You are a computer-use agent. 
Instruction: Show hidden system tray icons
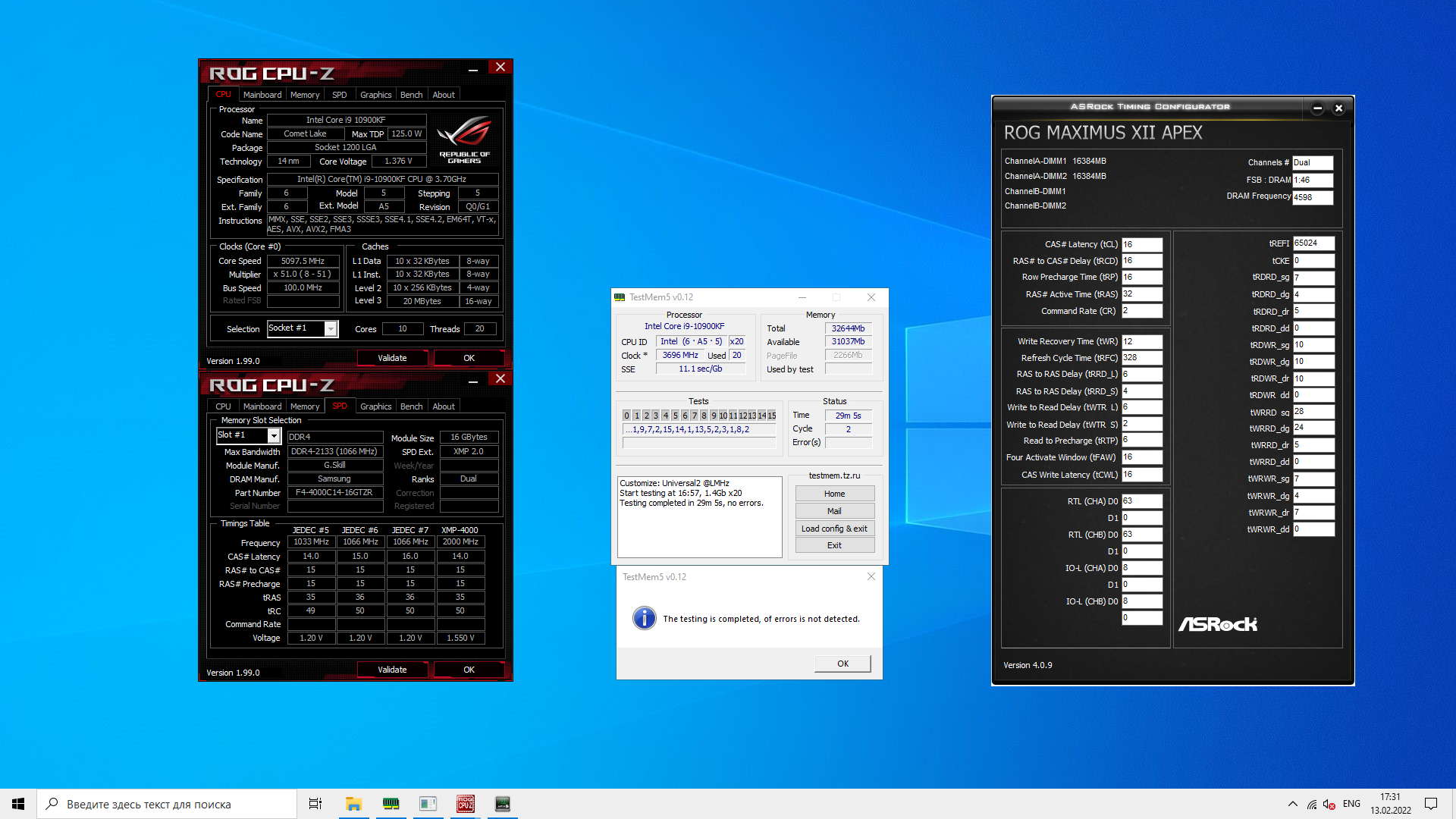coord(1292,804)
